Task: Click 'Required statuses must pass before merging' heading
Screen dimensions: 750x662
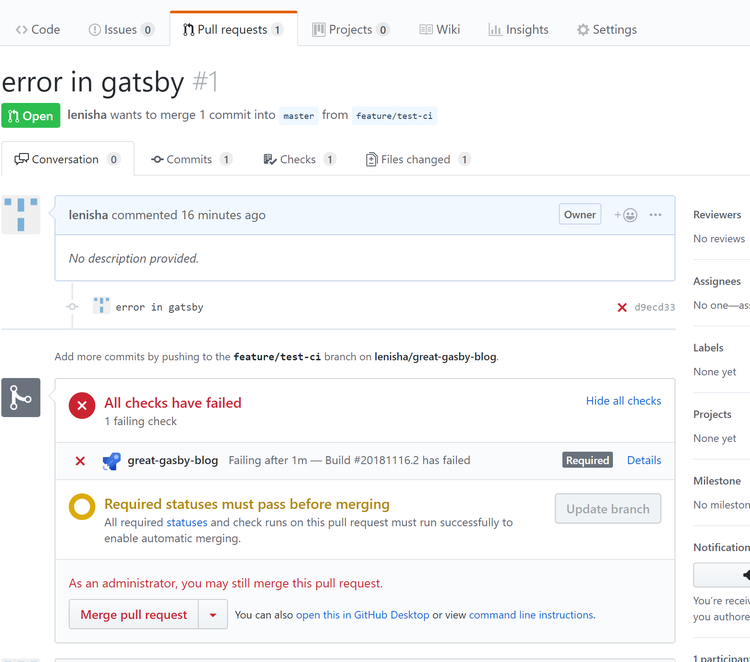Action: (x=247, y=504)
